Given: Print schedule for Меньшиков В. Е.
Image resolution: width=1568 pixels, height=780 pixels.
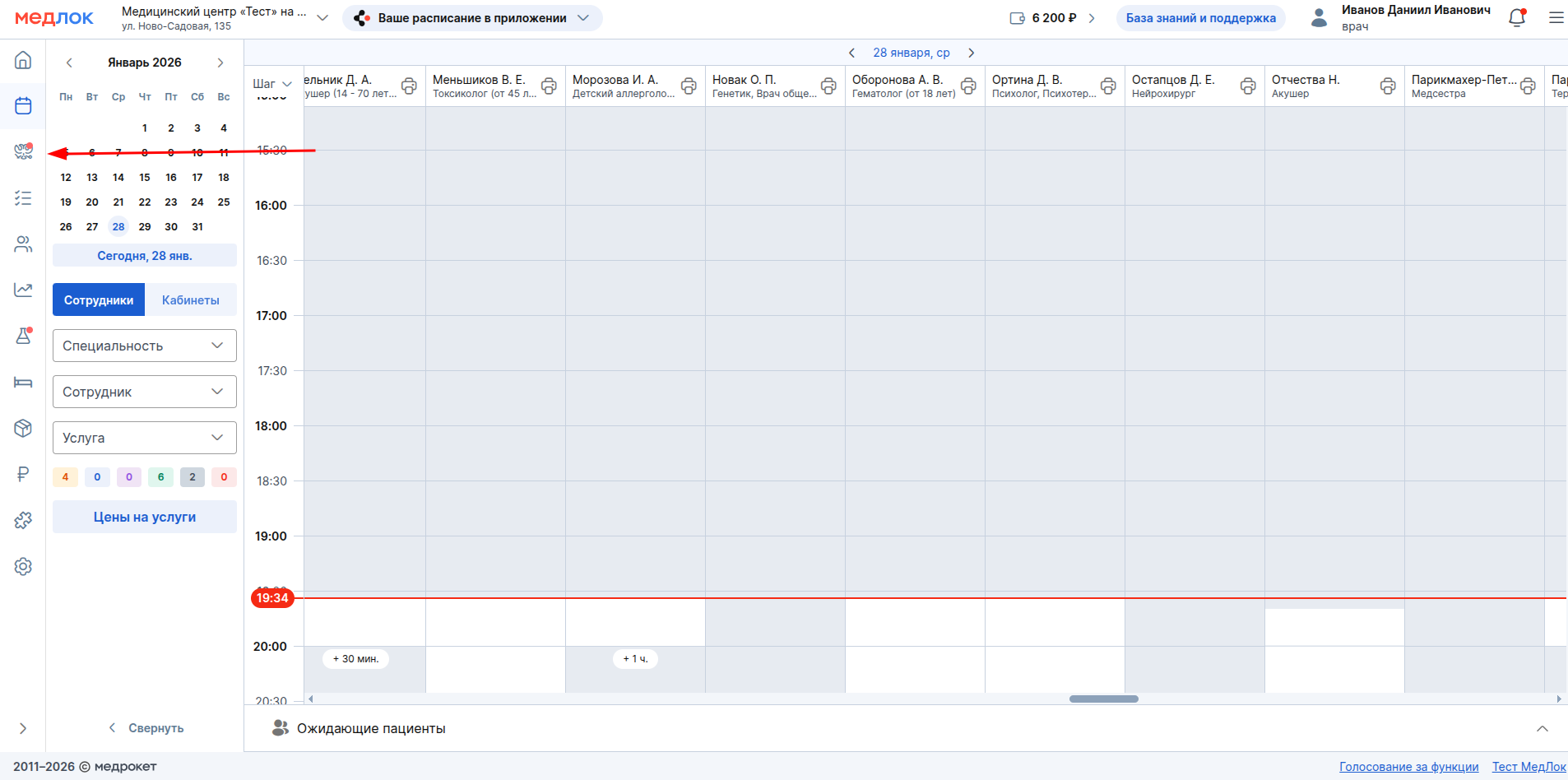Looking at the screenshot, I should 549,86.
